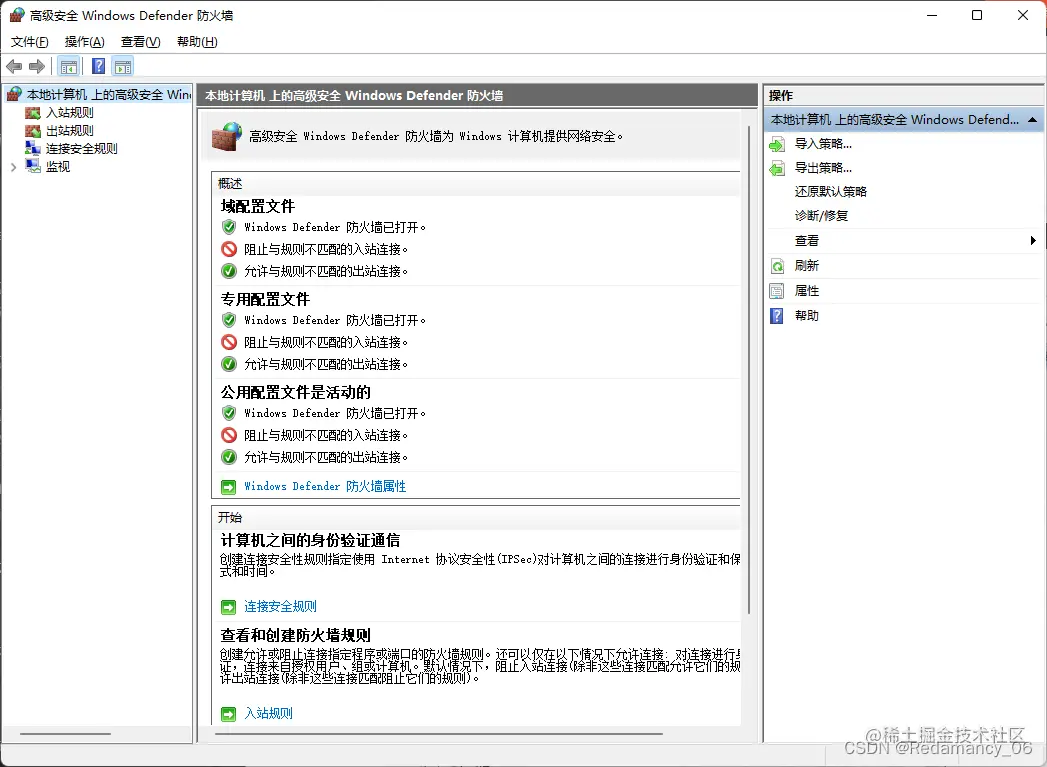Click the 连接安全规则 icon in tree
This screenshot has width=1047, height=767.
tap(33, 148)
